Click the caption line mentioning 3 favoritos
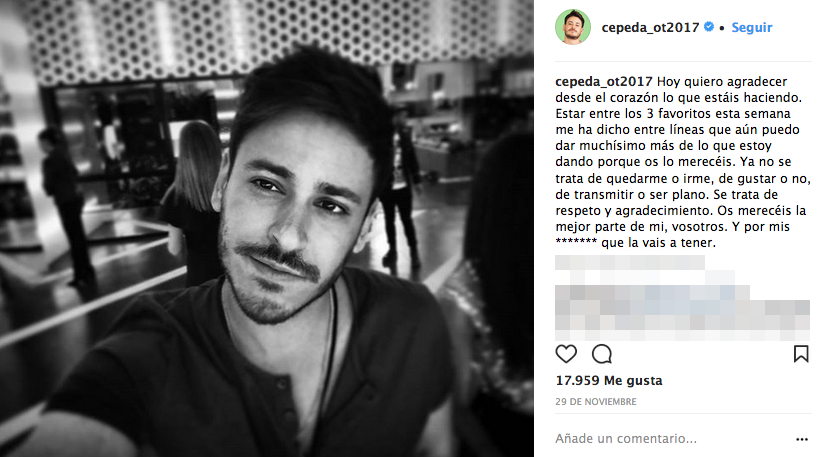Screen dimensions: 828x457 click(x=673, y=114)
